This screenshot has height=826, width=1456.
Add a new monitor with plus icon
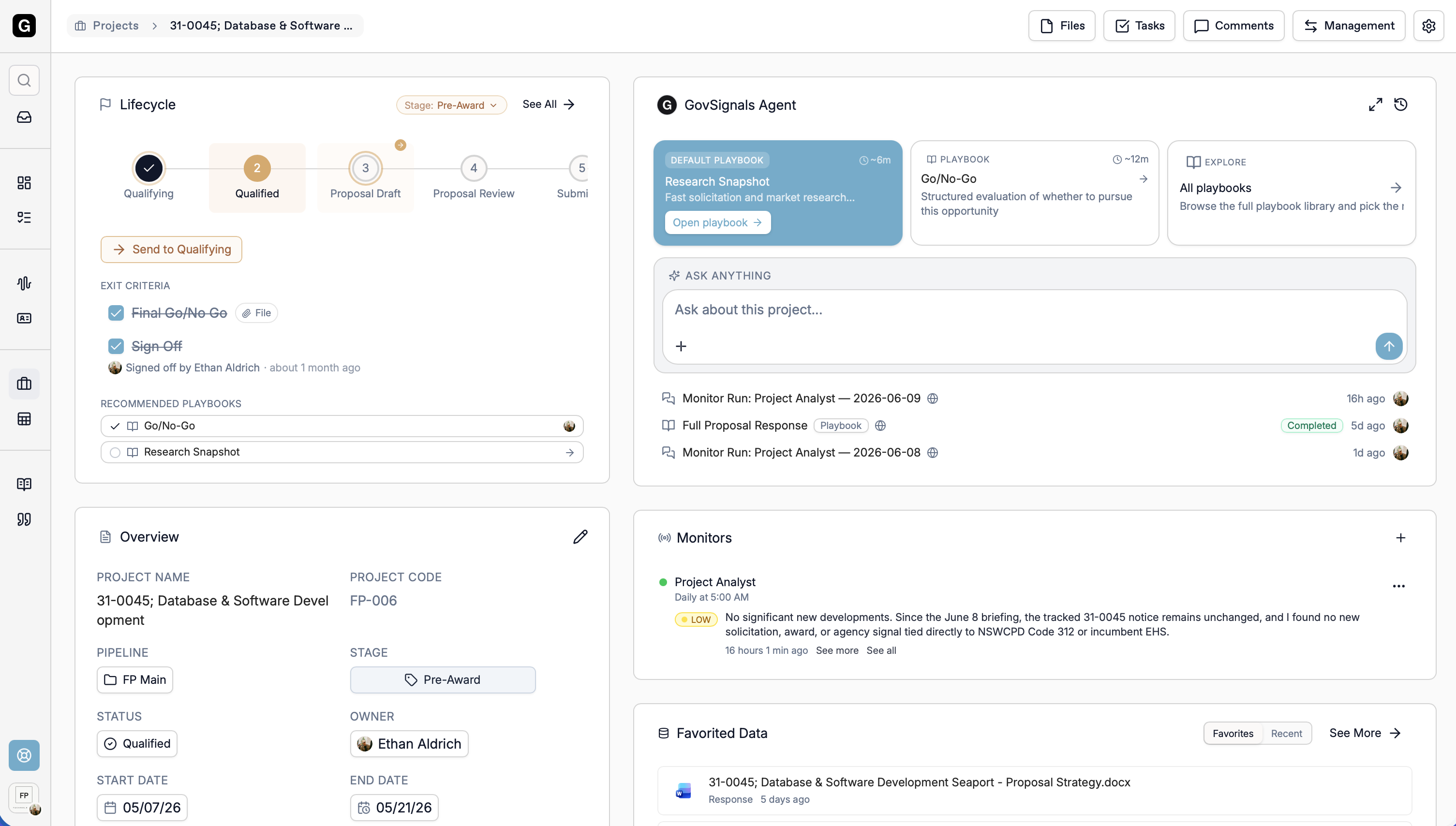coord(1400,538)
